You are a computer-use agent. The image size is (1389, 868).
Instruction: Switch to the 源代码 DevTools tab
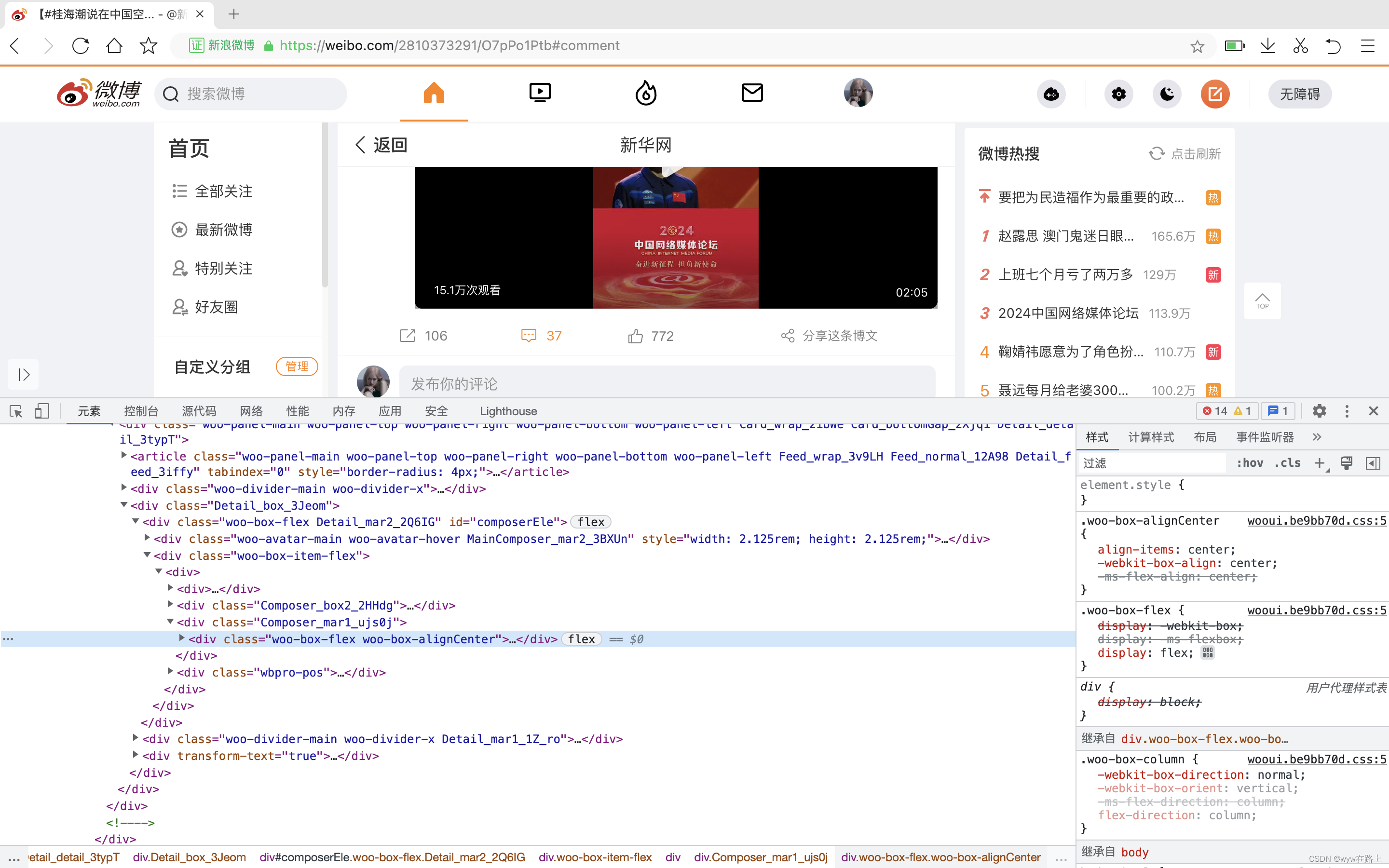(199, 411)
